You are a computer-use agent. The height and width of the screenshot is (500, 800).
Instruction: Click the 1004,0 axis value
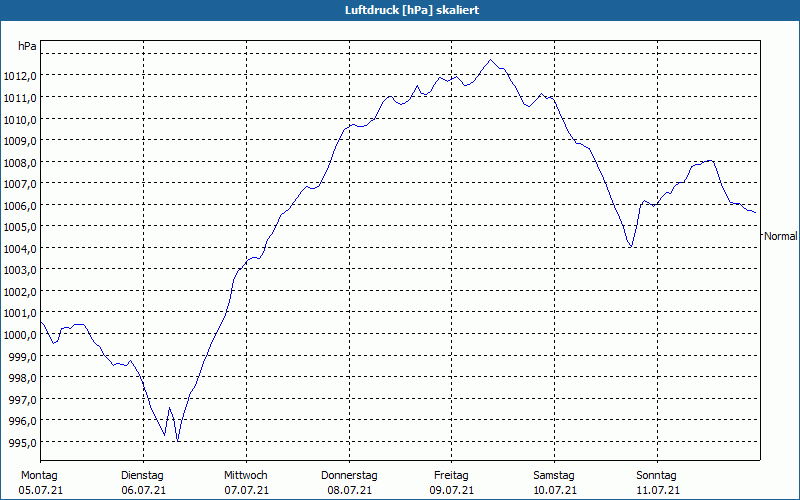coord(20,249)
